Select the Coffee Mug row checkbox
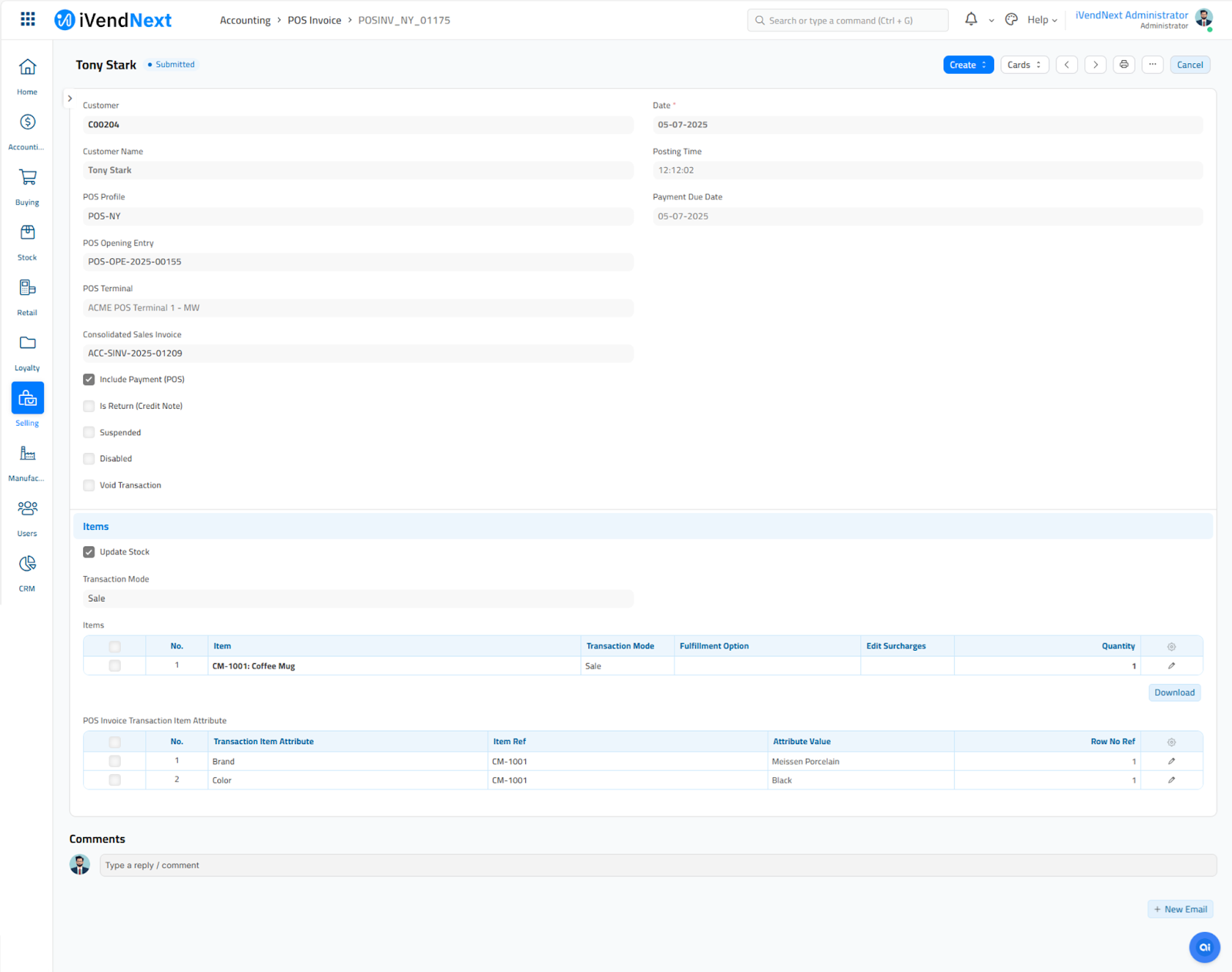Screen dimensions: 1232x972 115,666
